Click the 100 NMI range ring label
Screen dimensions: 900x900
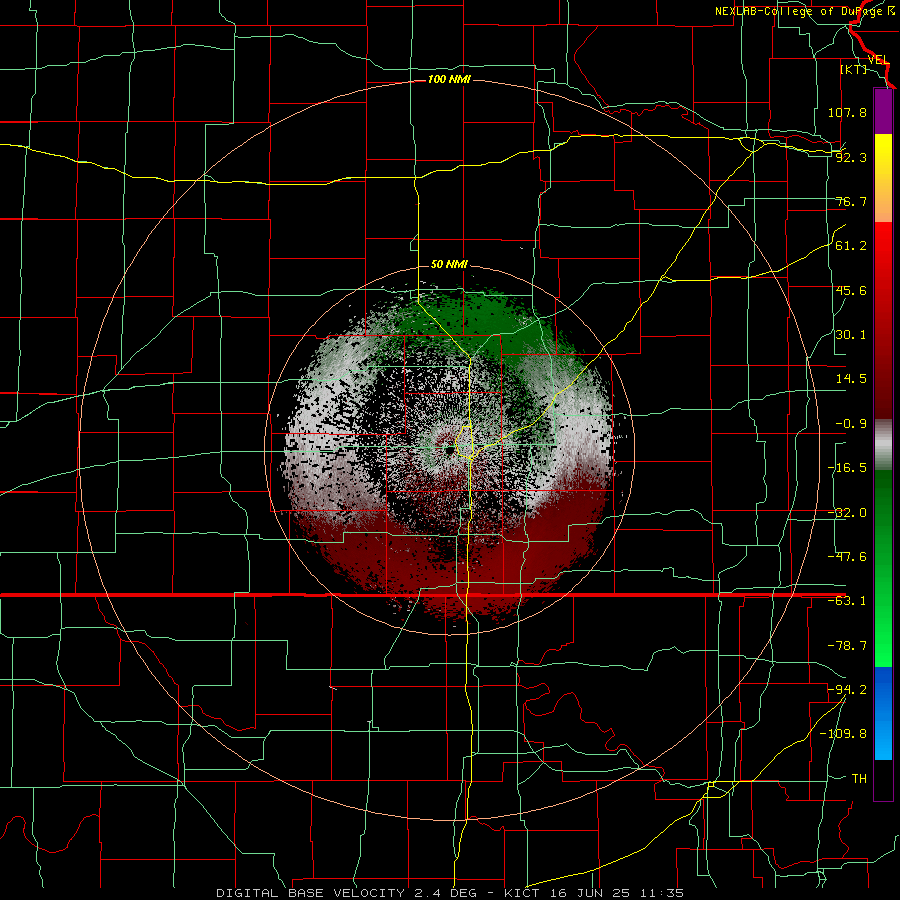click(x=449, y=79)
